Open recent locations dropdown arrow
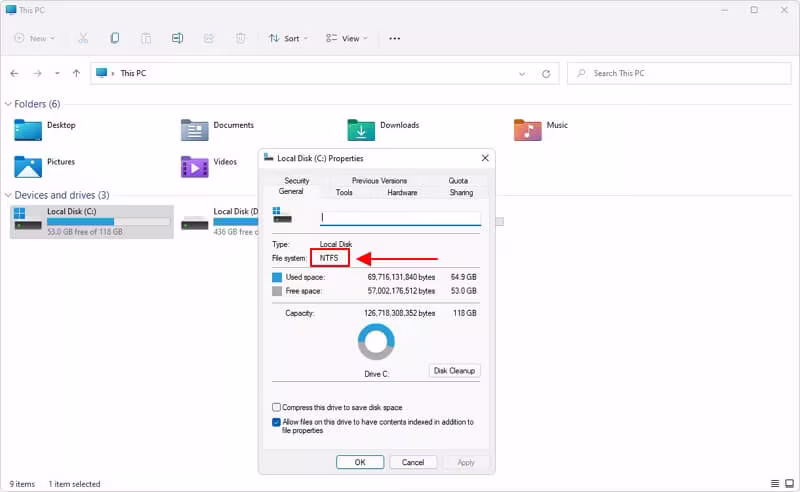The width and height of the screenshot is (800, 492). [57, 73]
